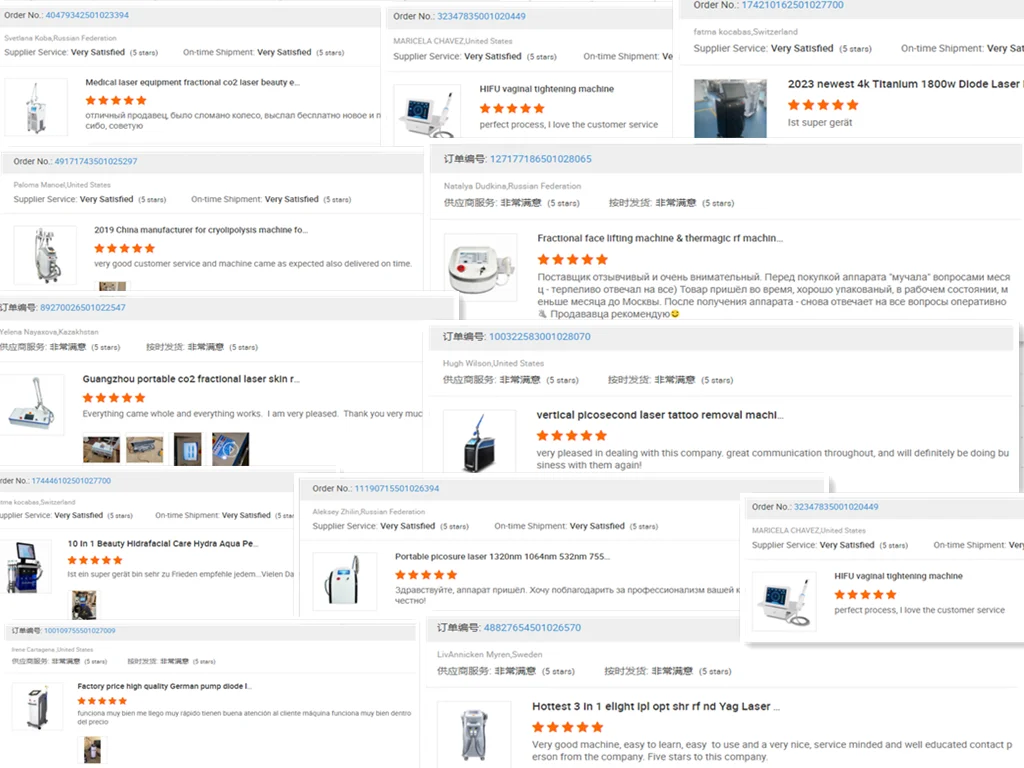The width and height of the screenshot is (1024, 768).
Task: View the elight IPL Yag laser image
Action: click(x=474, y=735)
